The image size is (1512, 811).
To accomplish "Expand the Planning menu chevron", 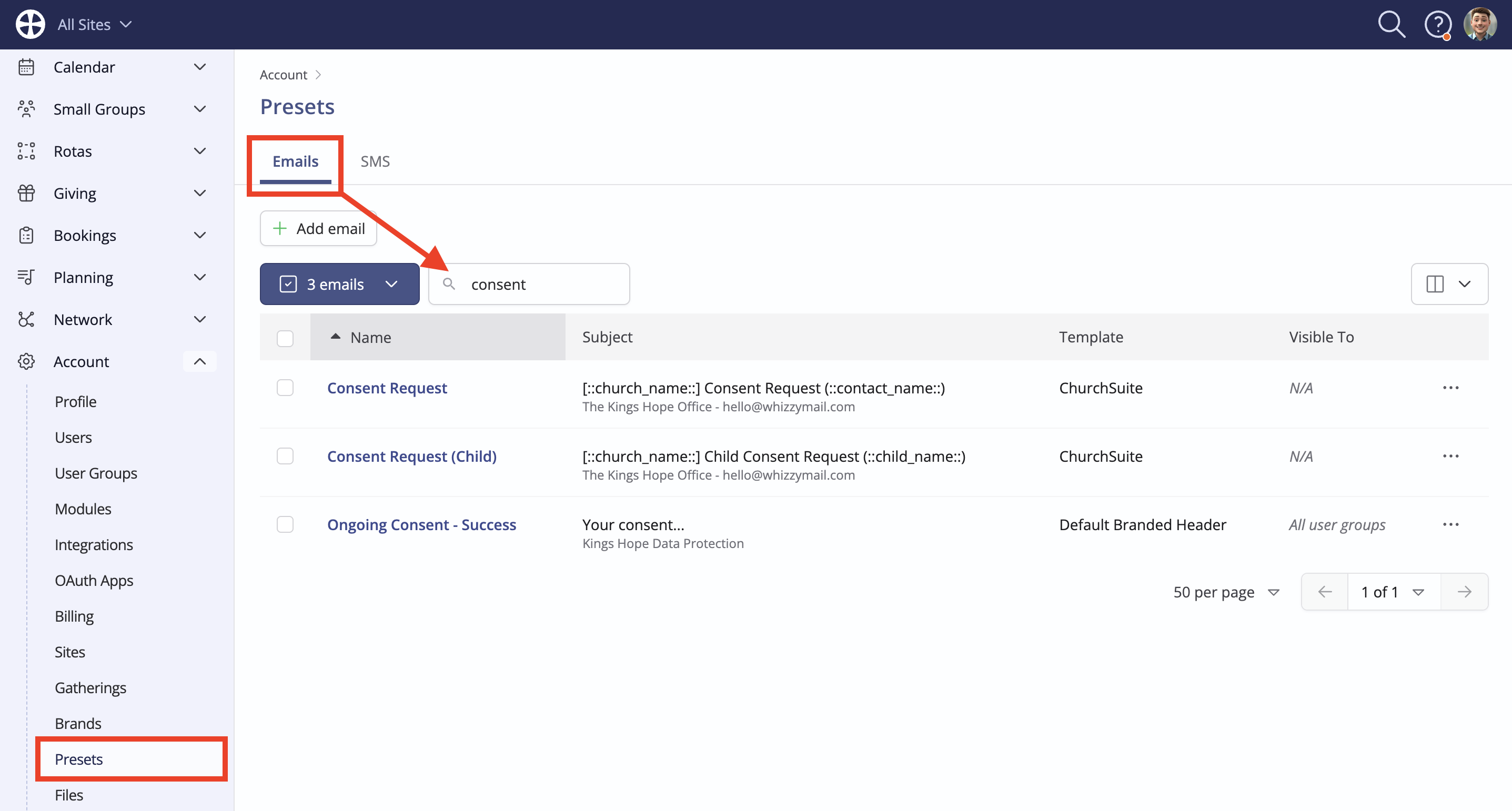I will 199,277.
